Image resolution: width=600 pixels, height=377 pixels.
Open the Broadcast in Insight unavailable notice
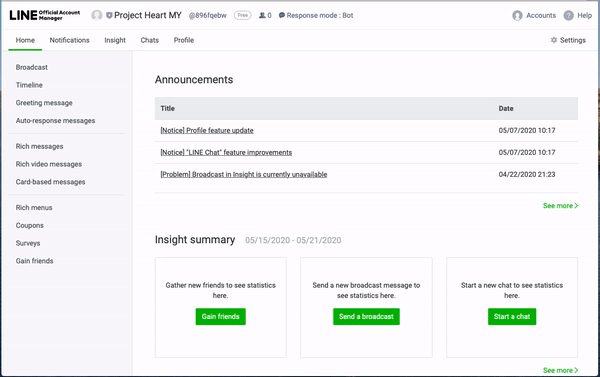coord(244,175)
